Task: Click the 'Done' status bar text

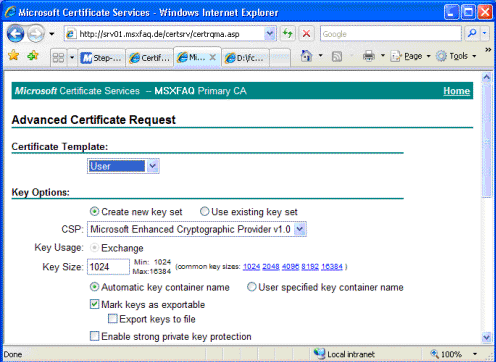Action: pos(13,354)
